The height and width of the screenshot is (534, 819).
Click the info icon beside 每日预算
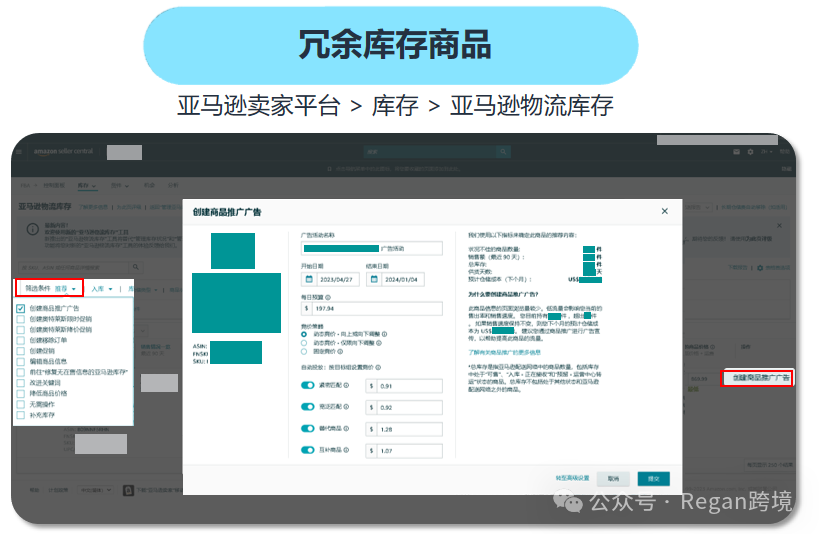pyautogui.click(x=328, y=297)
